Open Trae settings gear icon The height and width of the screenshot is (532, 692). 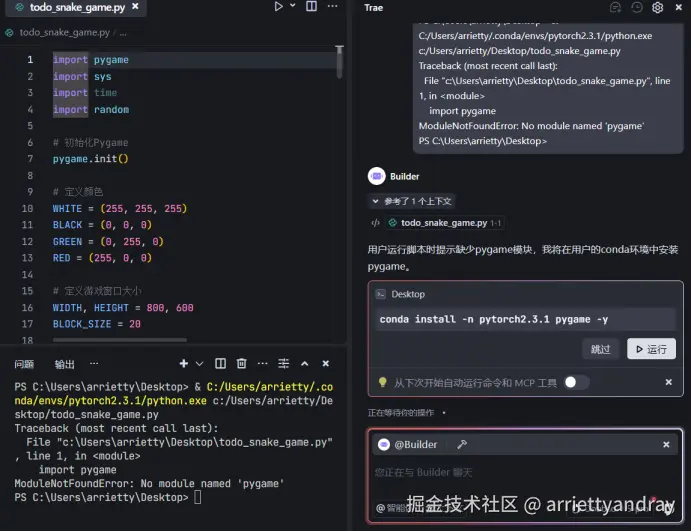658,8
